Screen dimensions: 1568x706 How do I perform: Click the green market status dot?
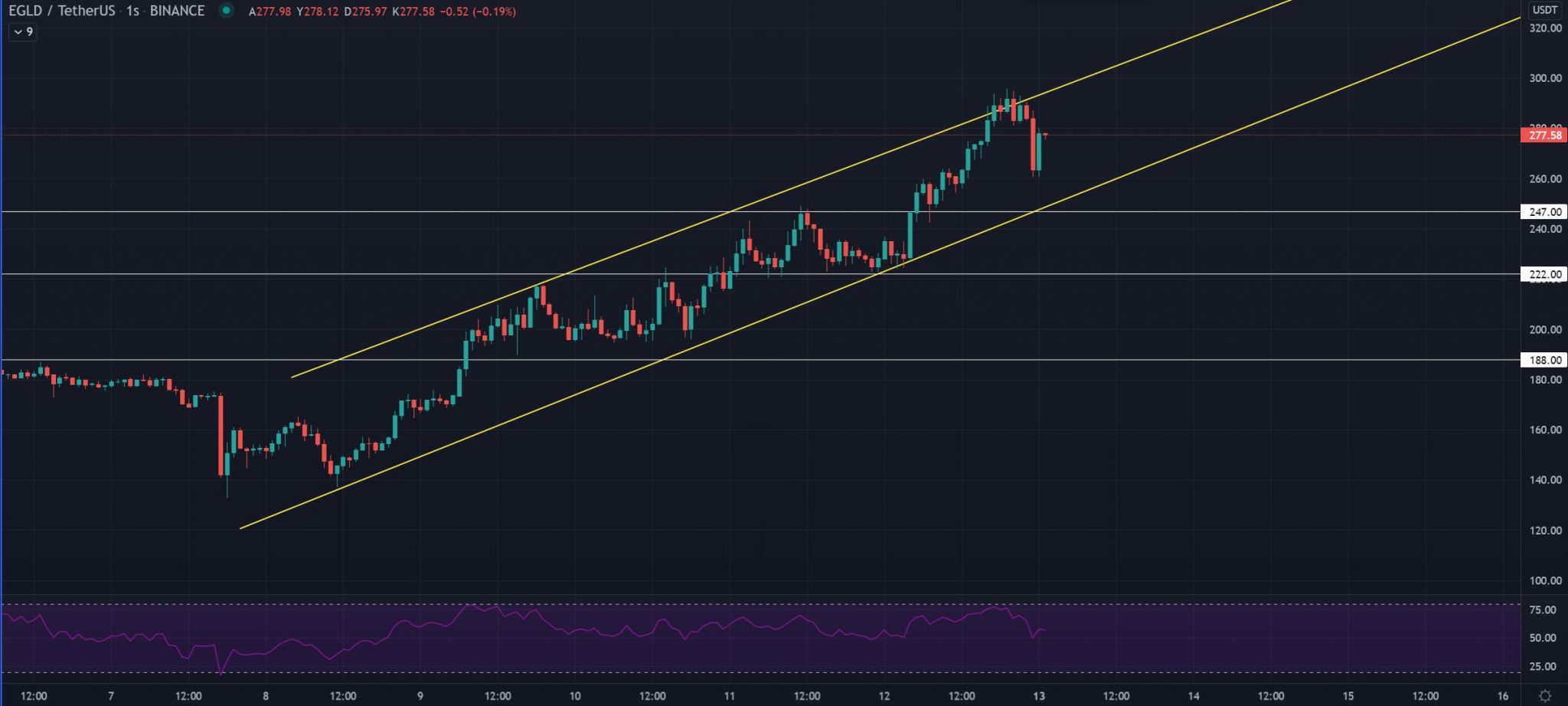(x=226, y=11)
